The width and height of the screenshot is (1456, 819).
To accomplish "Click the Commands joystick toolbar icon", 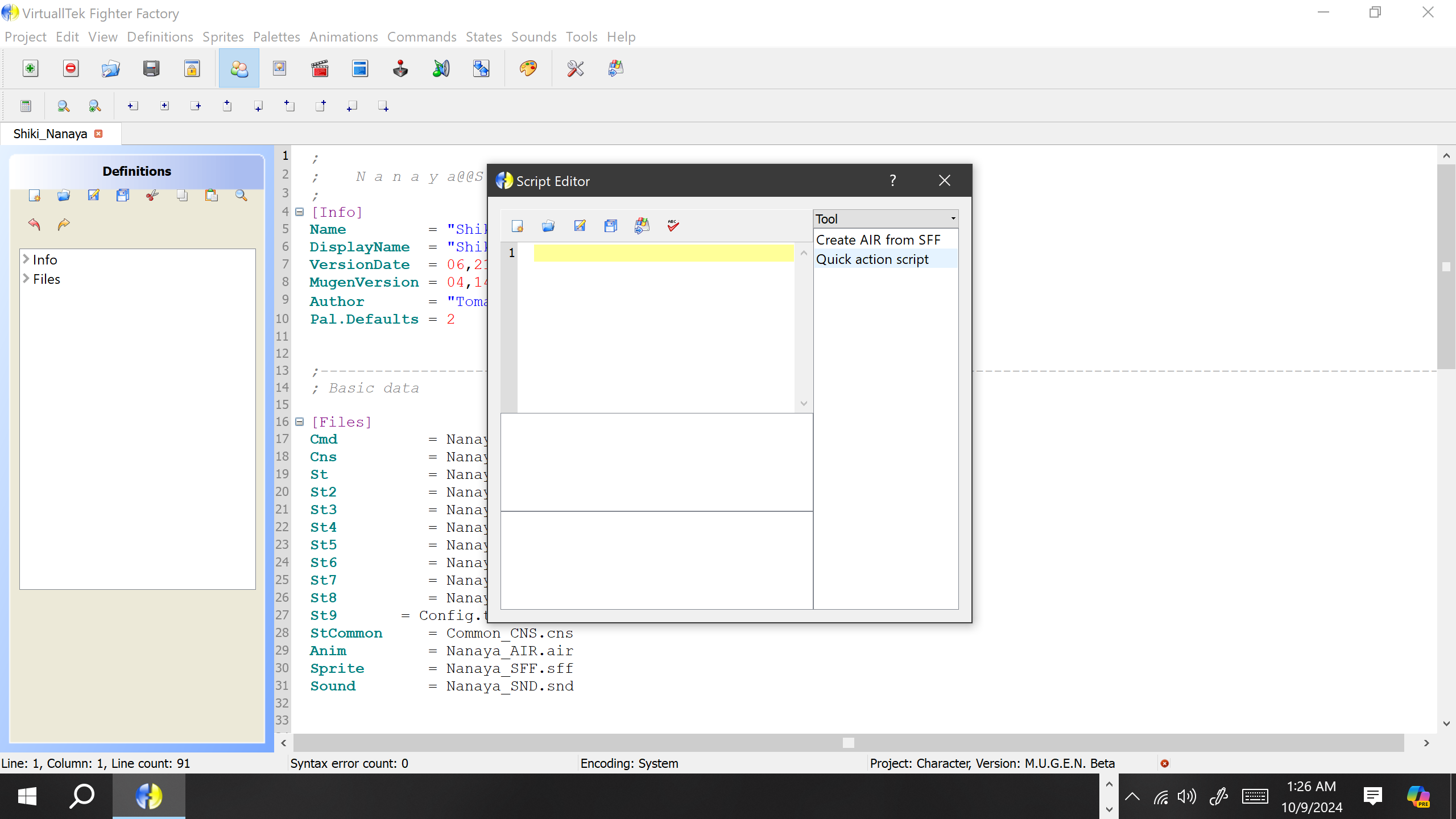I will click(x=400, y=69).
